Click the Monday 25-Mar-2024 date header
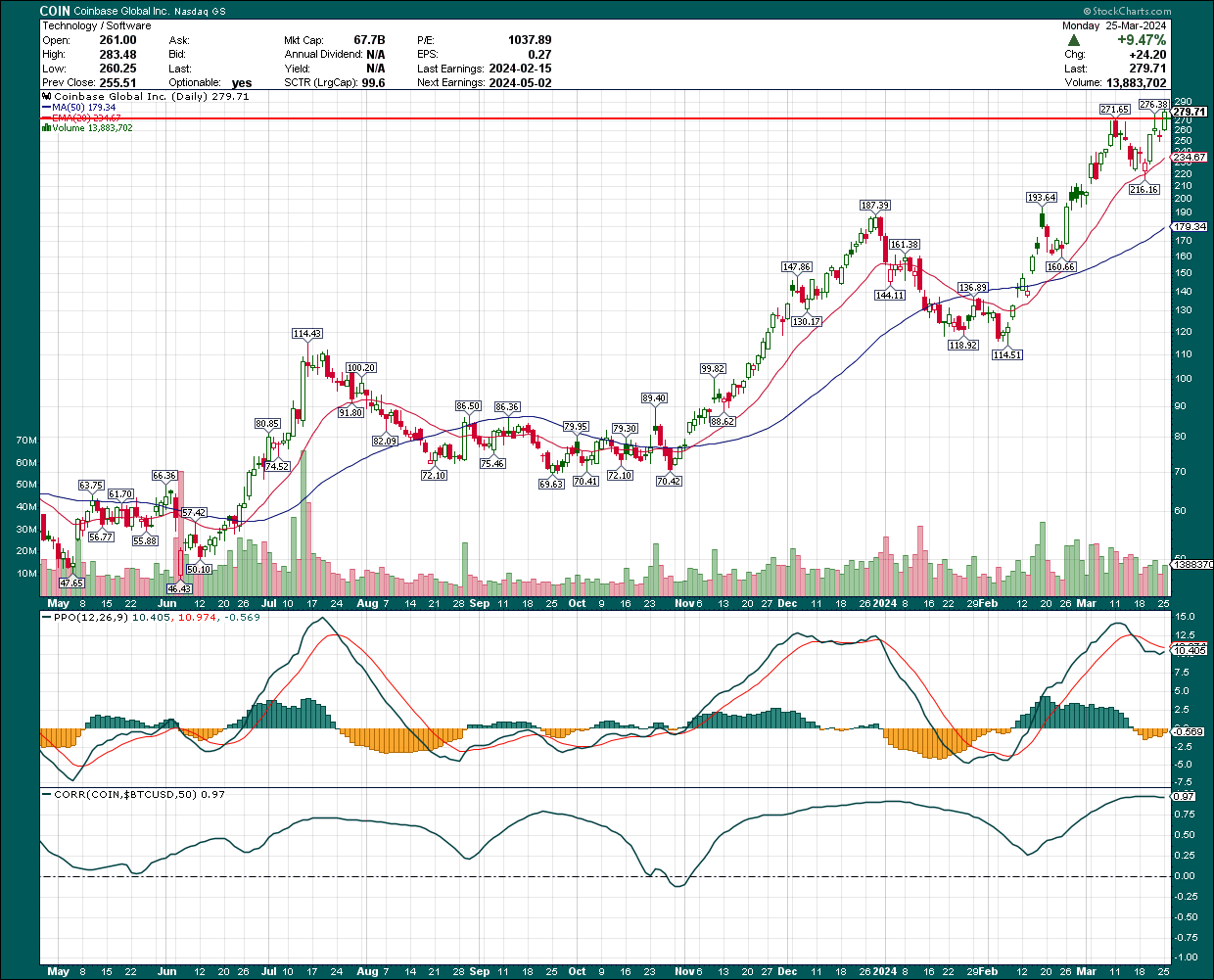This screenshot has width=1214, height=980. click(1116, 25)
